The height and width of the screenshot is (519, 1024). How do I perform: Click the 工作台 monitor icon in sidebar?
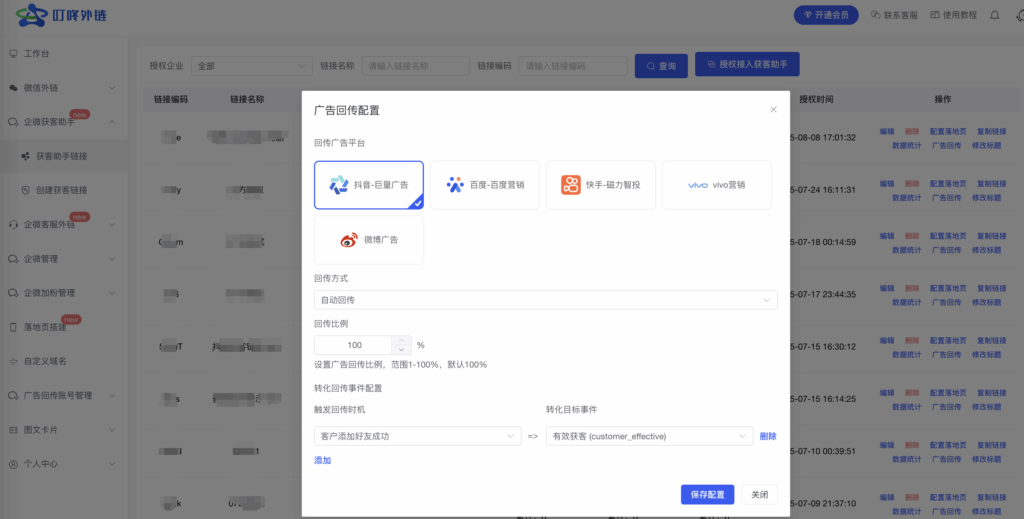pos(13,54)
